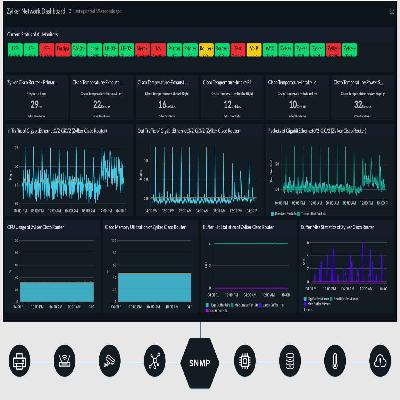Image resolution: width=400 pixels, height=400 pixels.
Task: Click the SNMP hexagon badge
Action: point(200,363)
